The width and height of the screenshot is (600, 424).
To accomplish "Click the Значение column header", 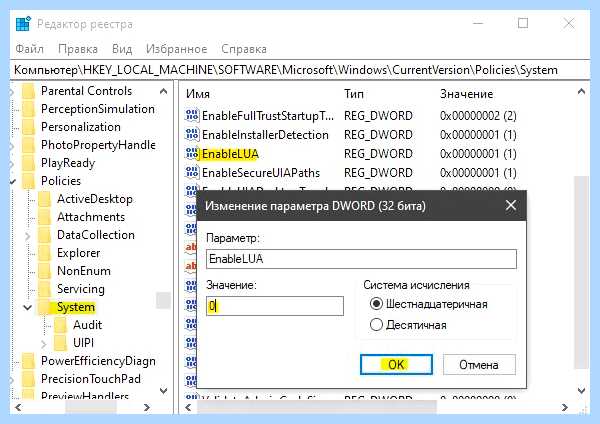I will pos(466,94).
